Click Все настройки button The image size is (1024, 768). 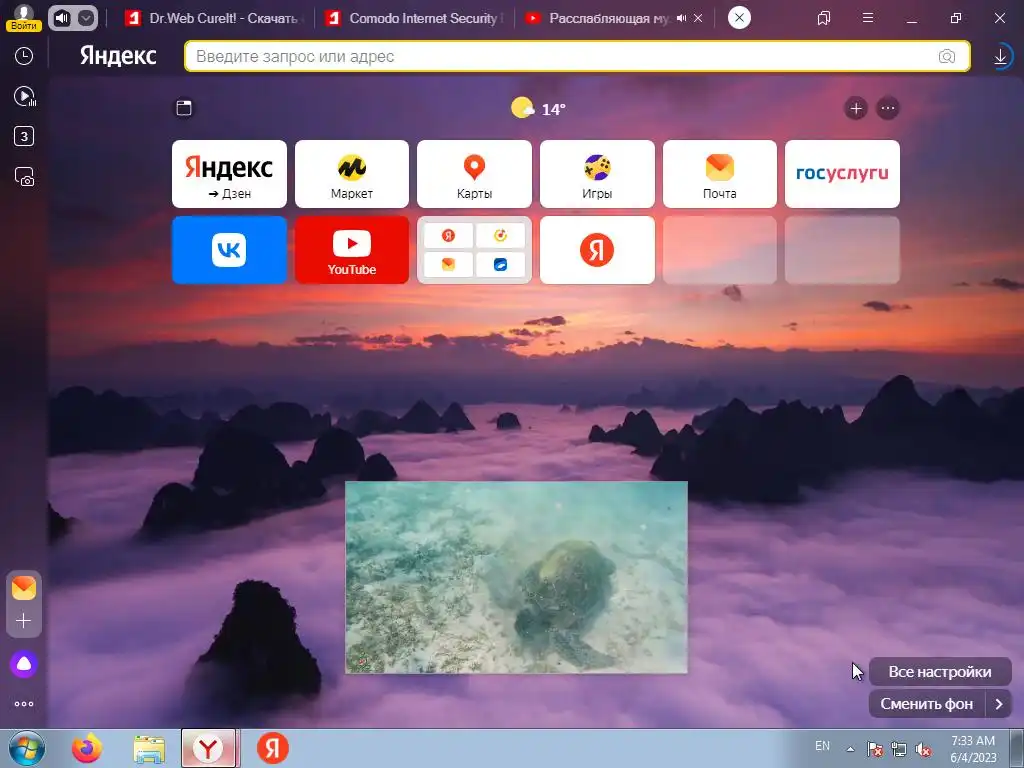[x=940, y=672]
